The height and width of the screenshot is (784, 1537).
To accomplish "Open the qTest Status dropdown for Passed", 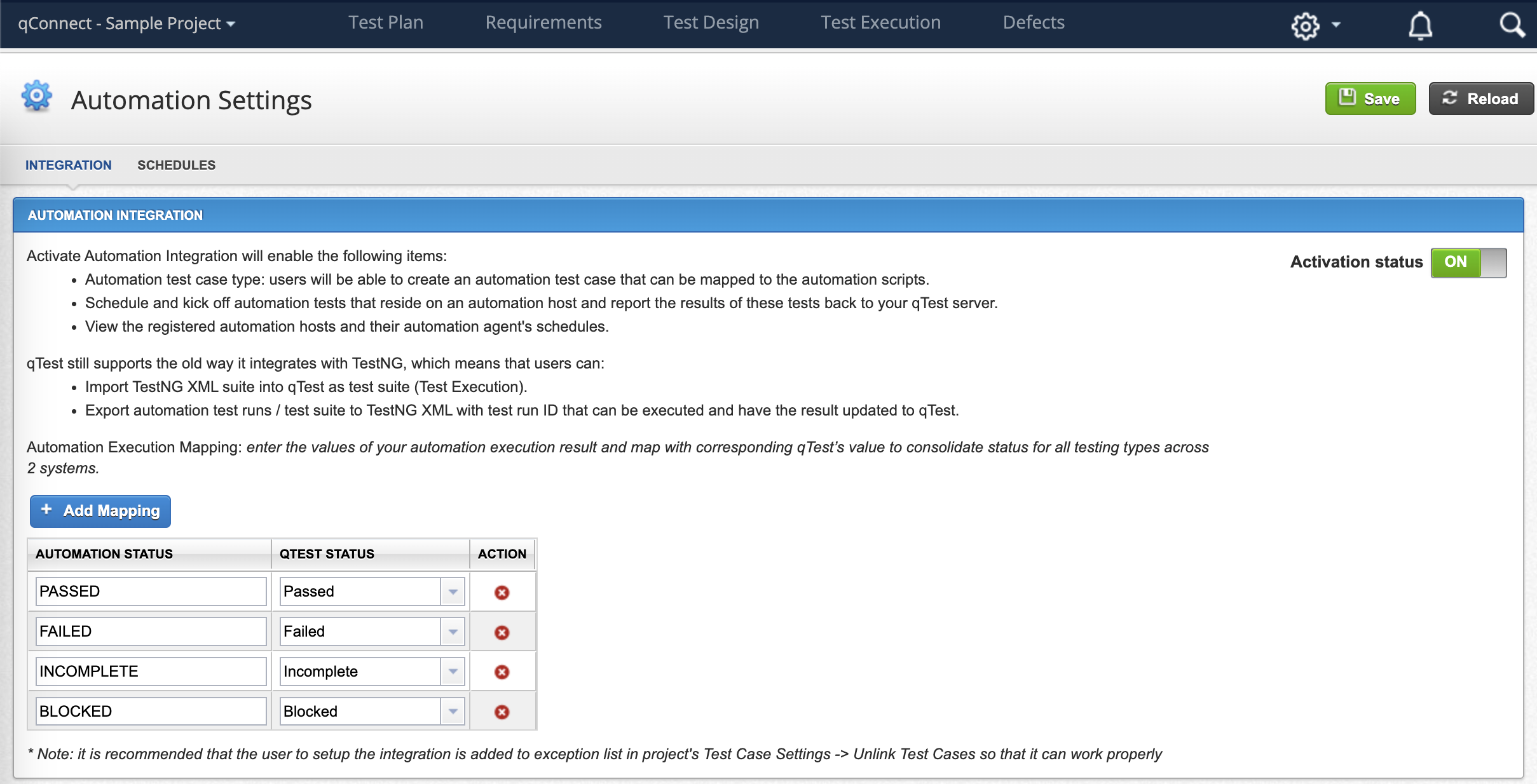I will click(452, 591).
